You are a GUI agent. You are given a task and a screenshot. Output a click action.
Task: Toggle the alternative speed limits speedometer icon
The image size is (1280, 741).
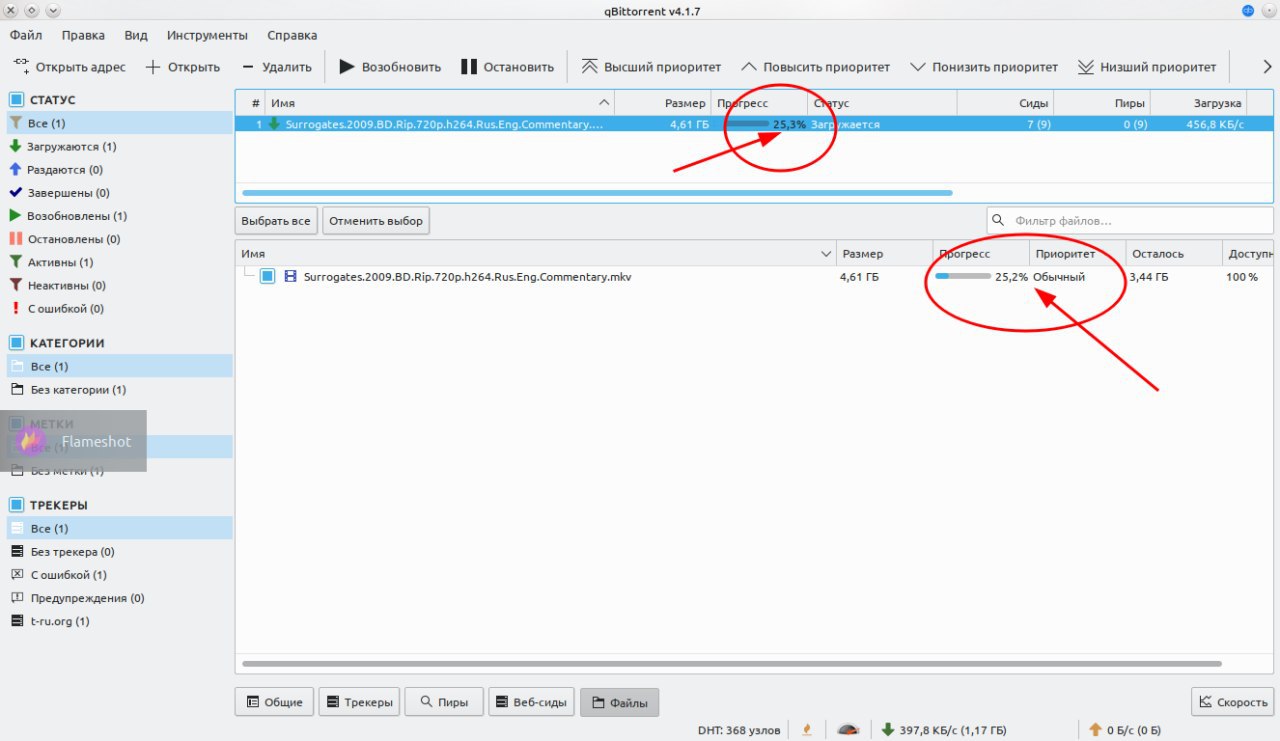pyautogui.click(x=847, y=730)
